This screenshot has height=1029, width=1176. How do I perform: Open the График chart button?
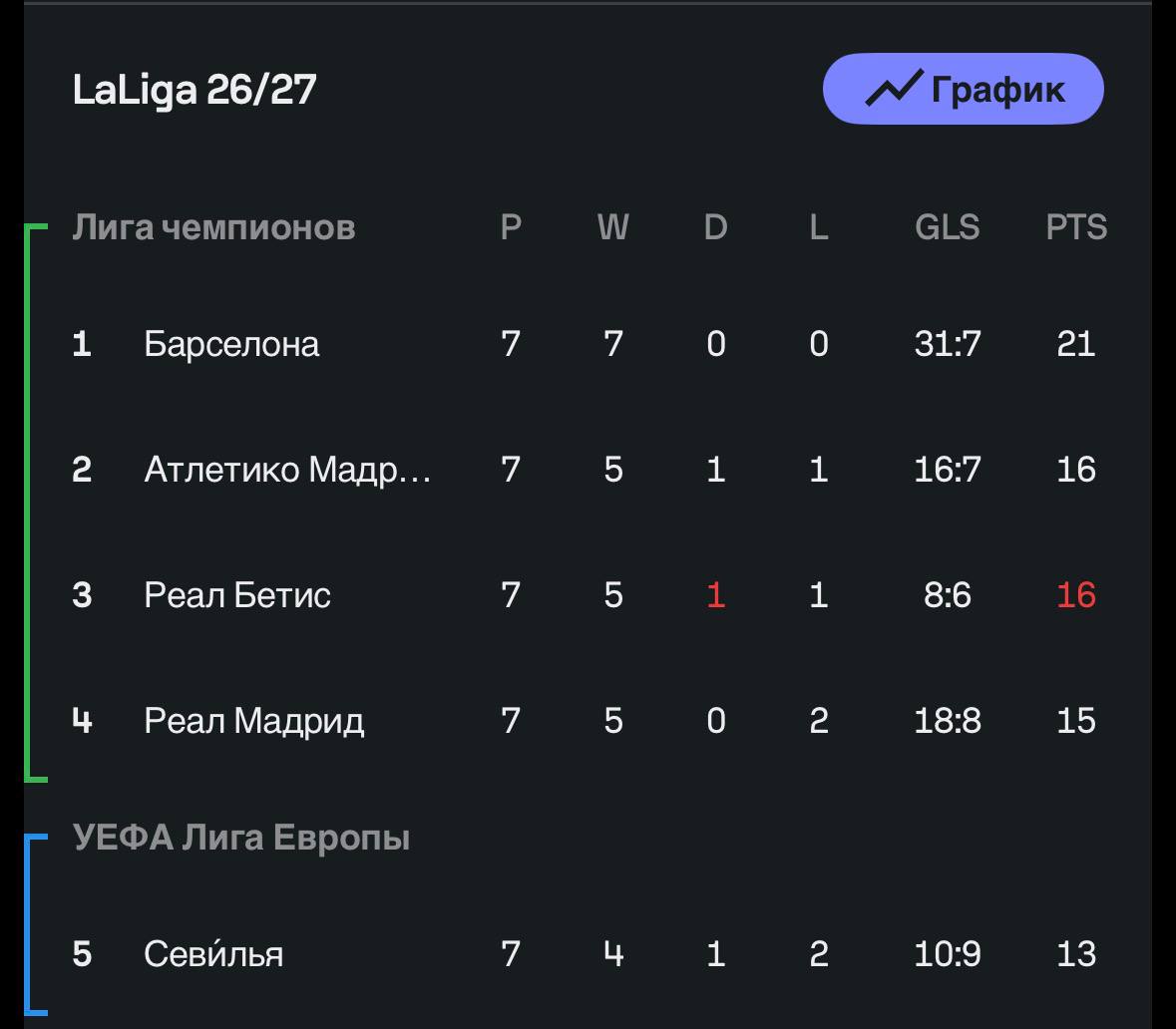[963, 90]
